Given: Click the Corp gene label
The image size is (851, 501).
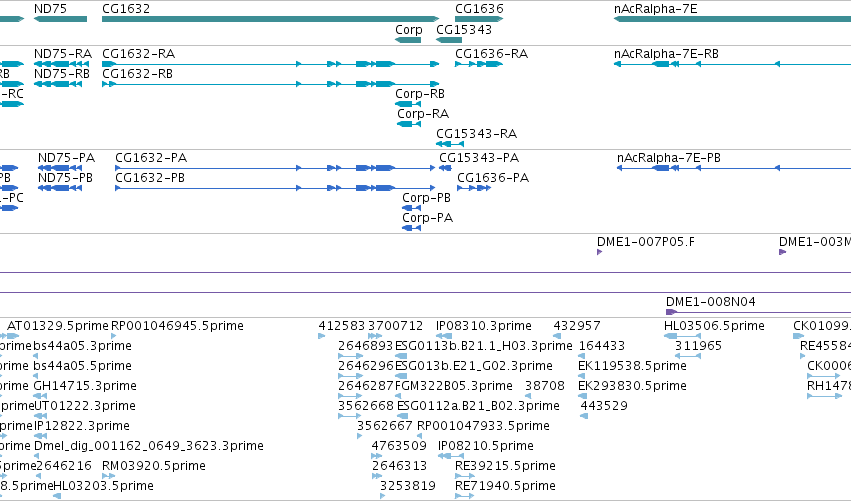Looking at the screenshot, I should [409, 30].
